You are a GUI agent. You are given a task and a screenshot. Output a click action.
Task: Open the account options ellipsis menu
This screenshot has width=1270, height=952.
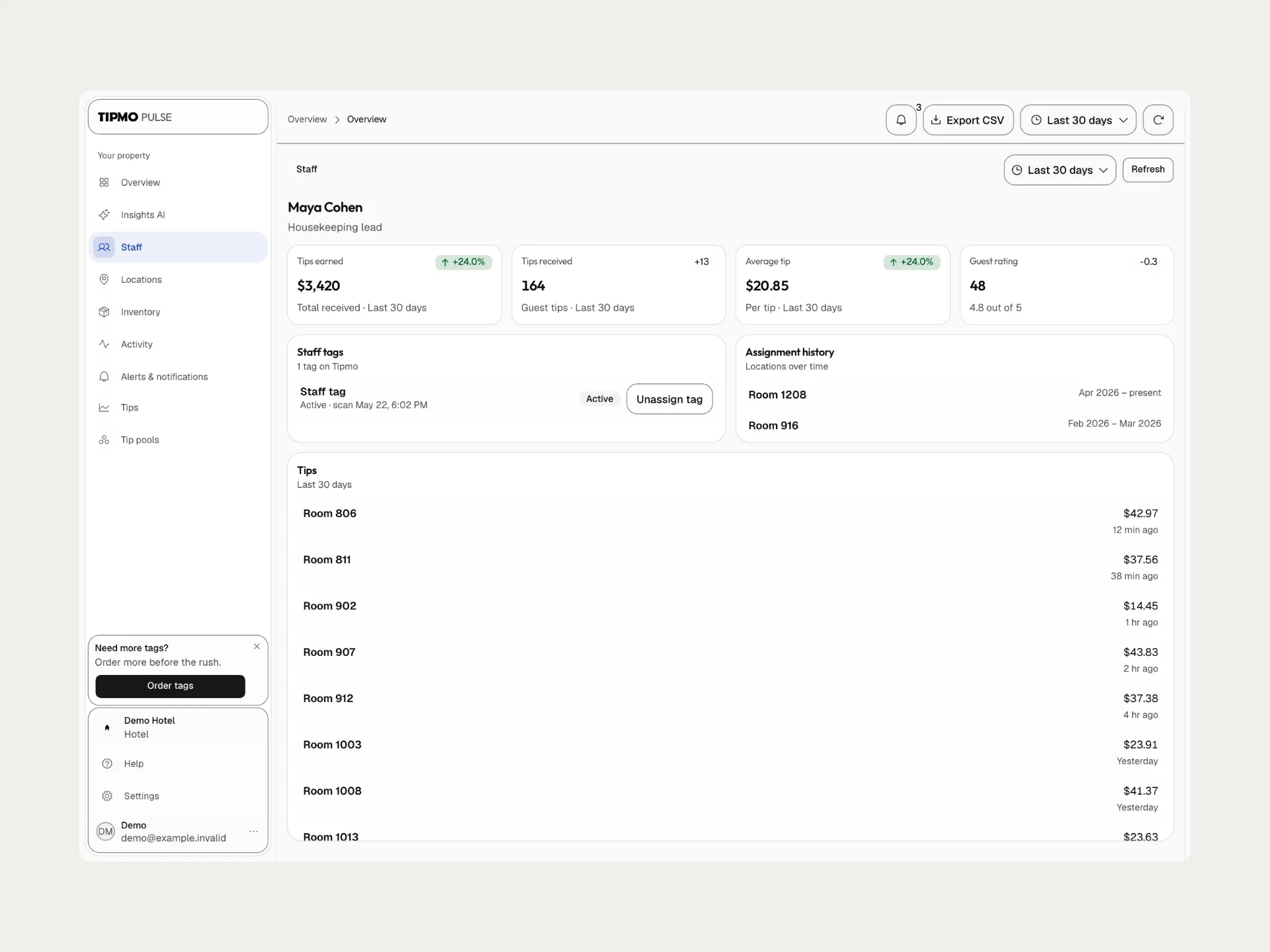coord(253,832)
